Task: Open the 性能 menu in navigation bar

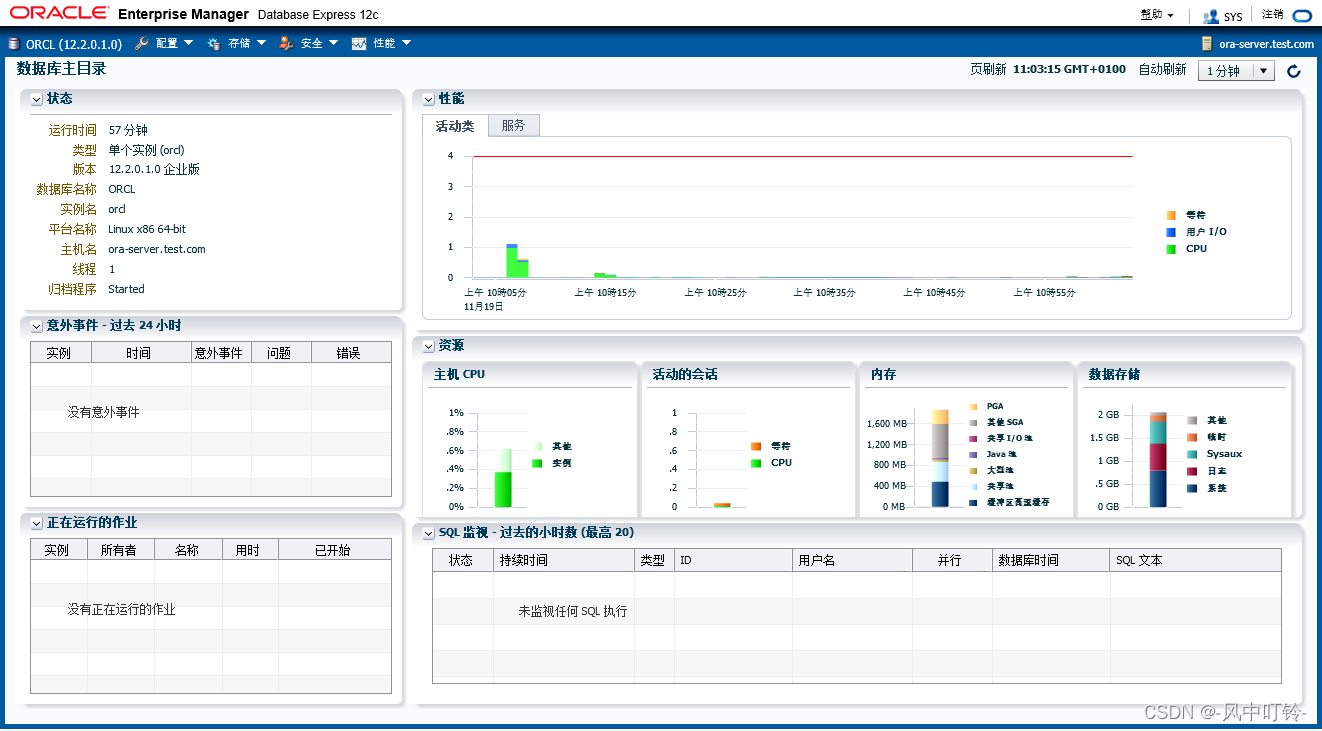Action: coord(392,44)
